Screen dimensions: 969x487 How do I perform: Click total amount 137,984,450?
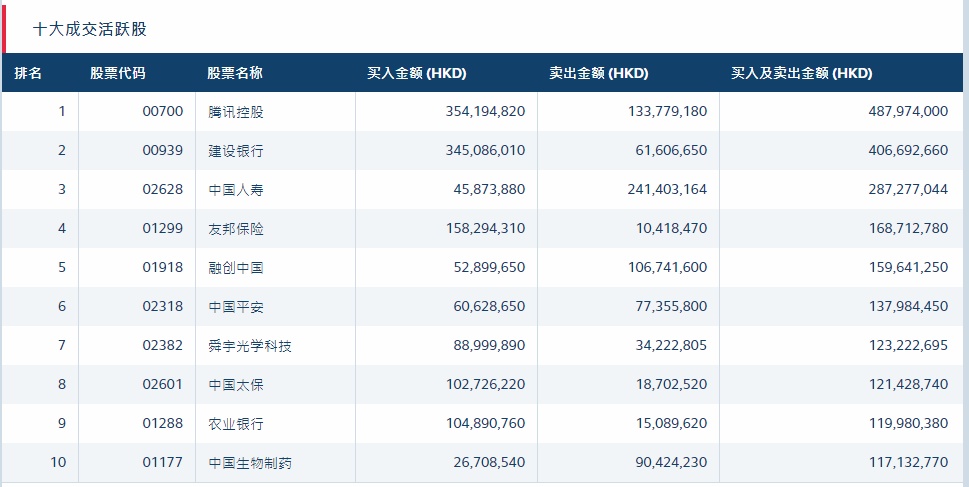[908, 306]
